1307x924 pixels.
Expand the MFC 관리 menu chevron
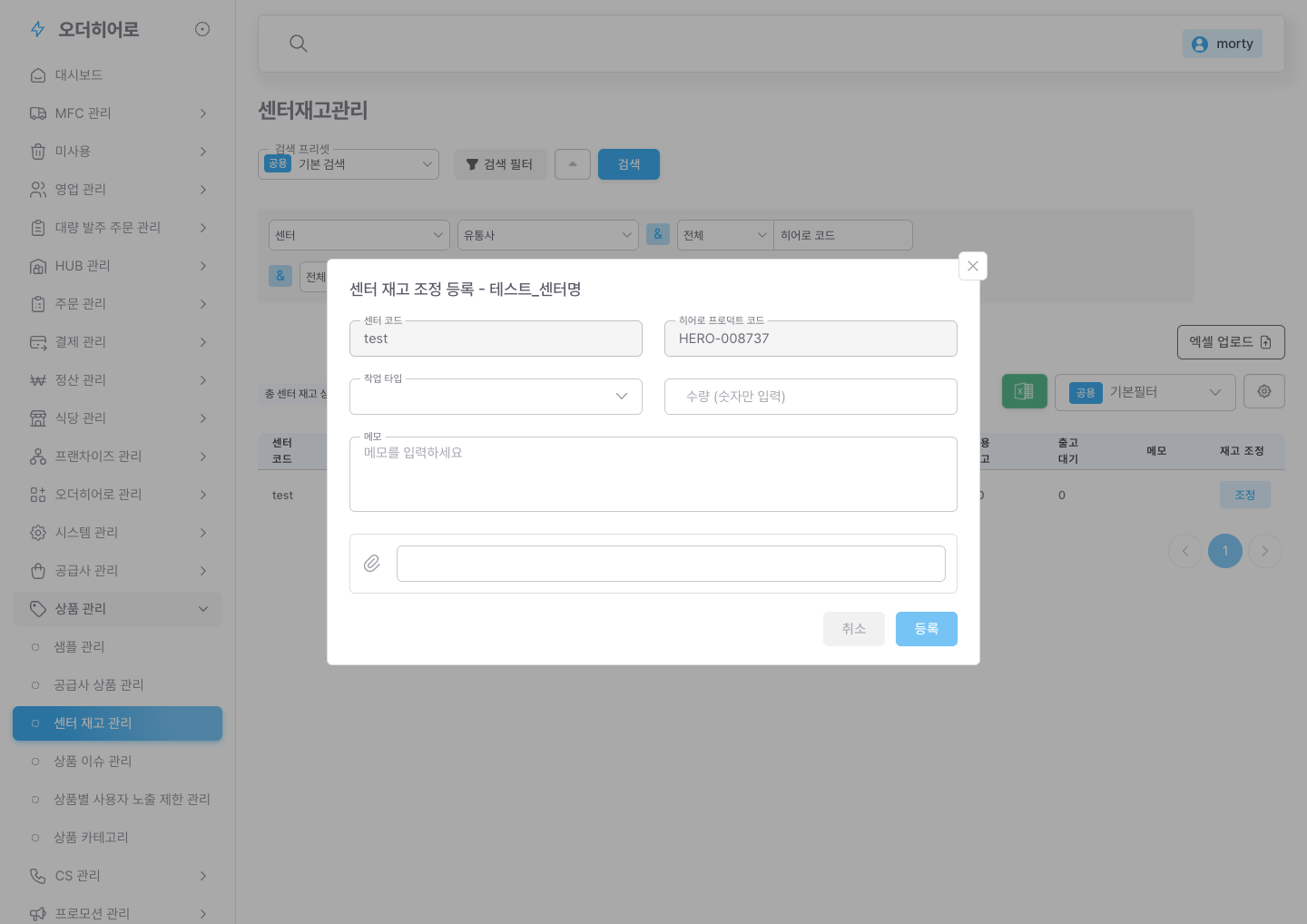coord(203,113)
